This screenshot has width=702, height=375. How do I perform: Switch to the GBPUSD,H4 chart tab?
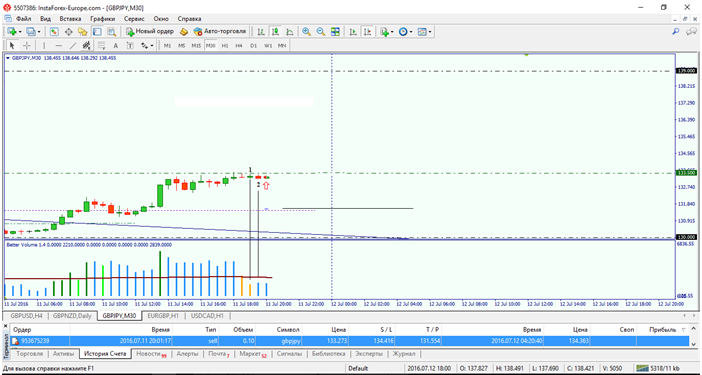click(x=26, y=315)
